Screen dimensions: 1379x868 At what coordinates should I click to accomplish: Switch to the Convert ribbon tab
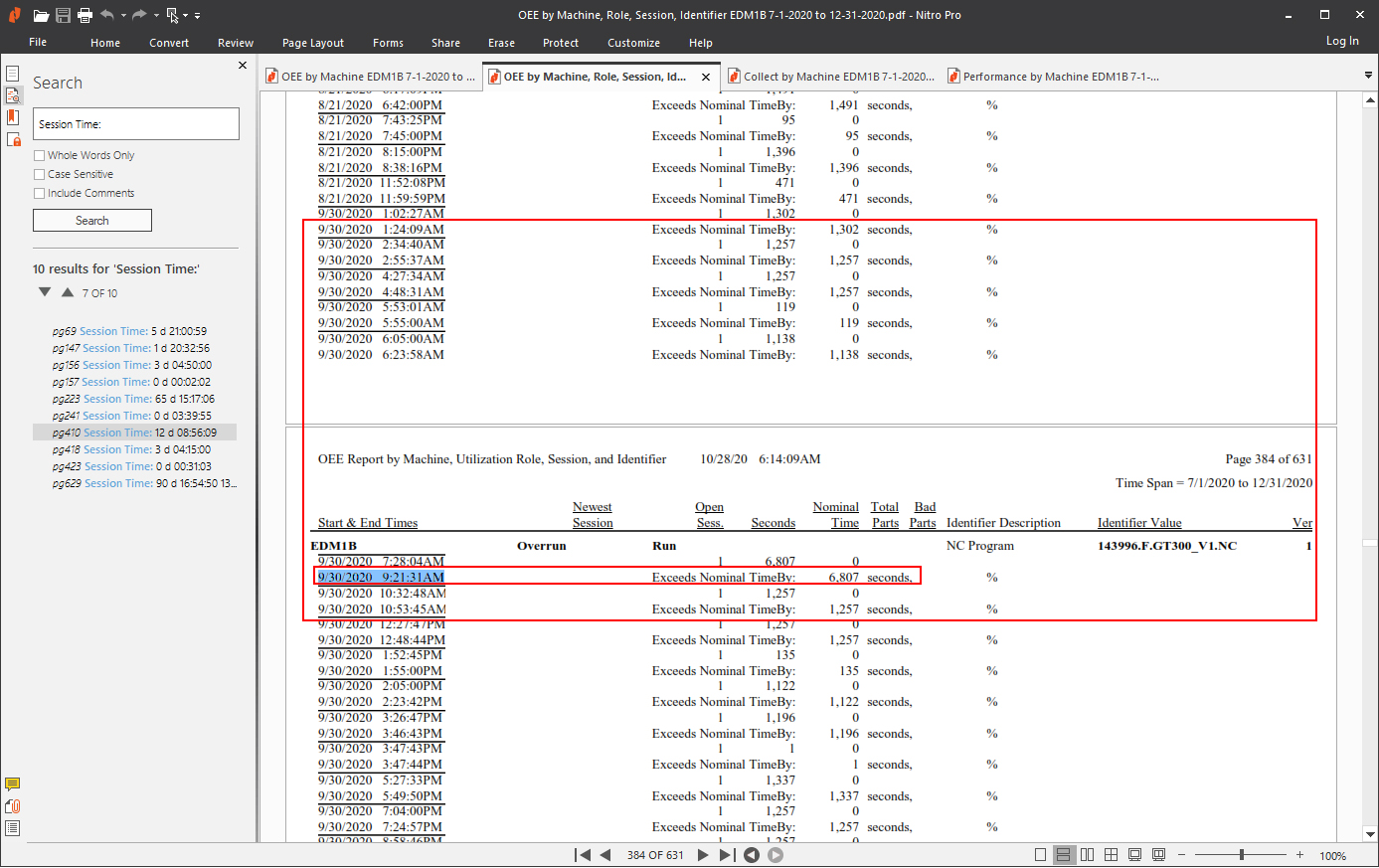(x=169, y=43)
